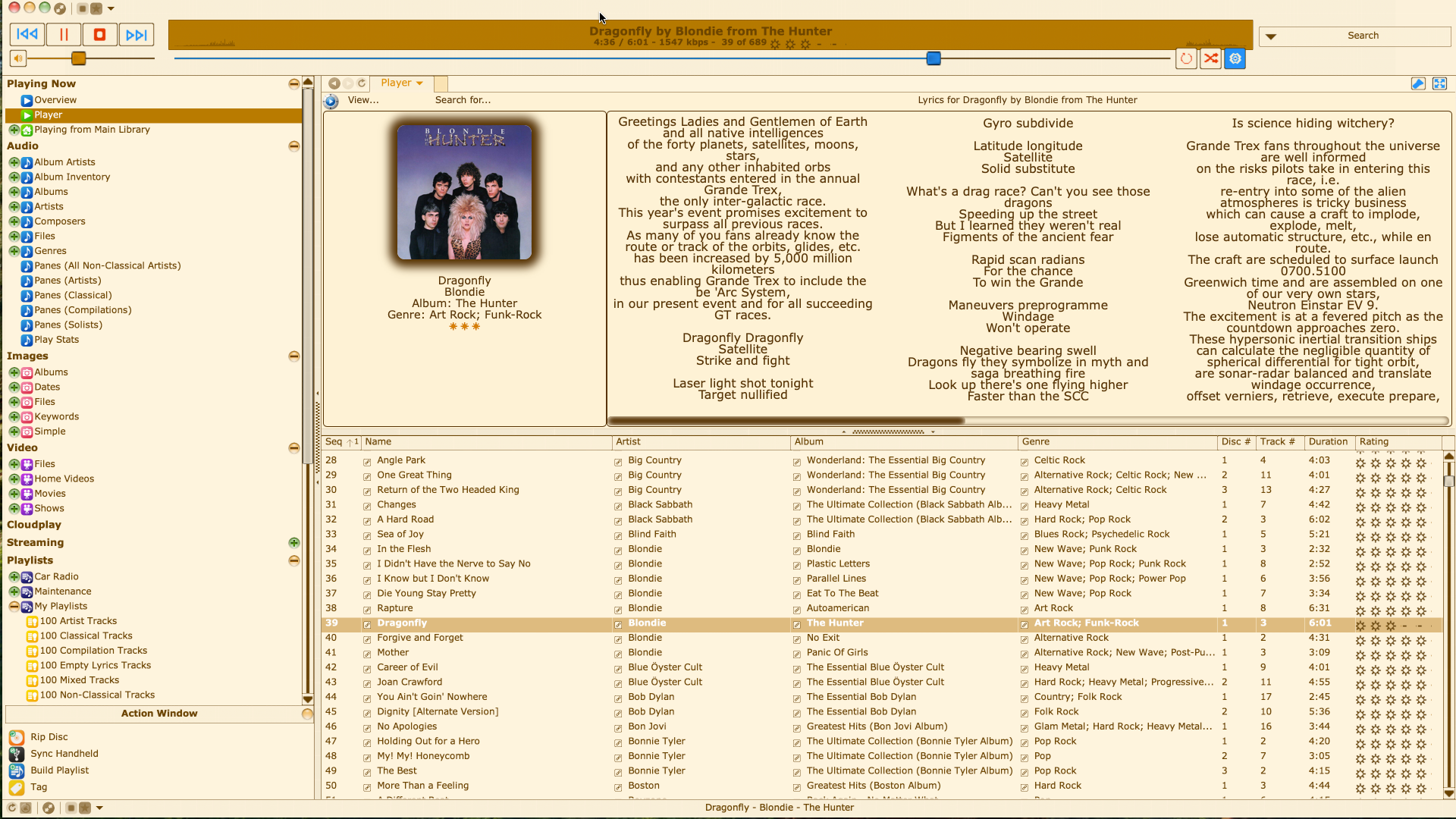Toggle the checkbox next to Angle Park
Screen dimensions: 1456x819
367,461
